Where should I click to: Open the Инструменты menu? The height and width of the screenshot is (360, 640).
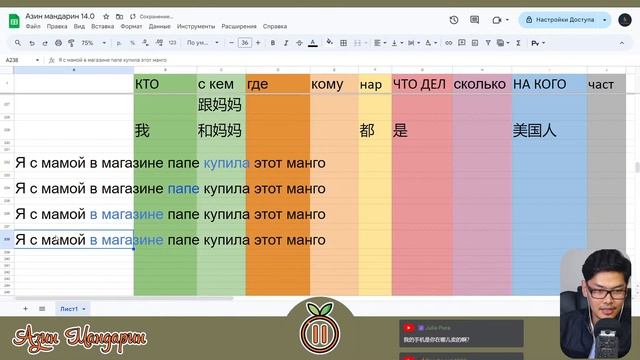tap(196, 26)
